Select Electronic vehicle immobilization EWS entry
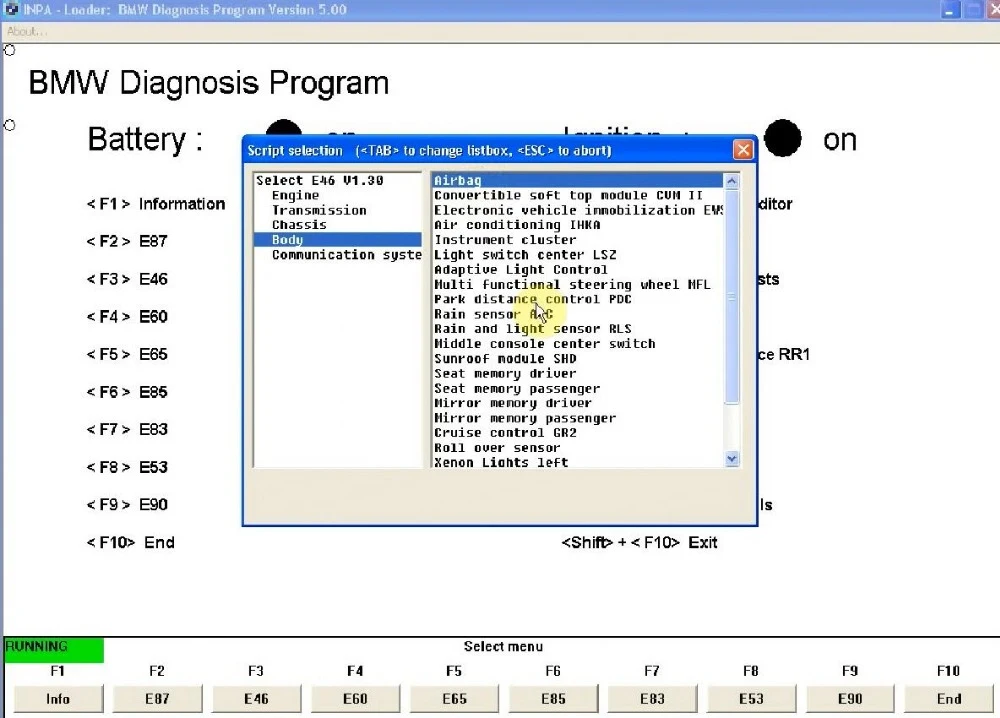Viewport: 1000px width, 718px height. point(578,210)
